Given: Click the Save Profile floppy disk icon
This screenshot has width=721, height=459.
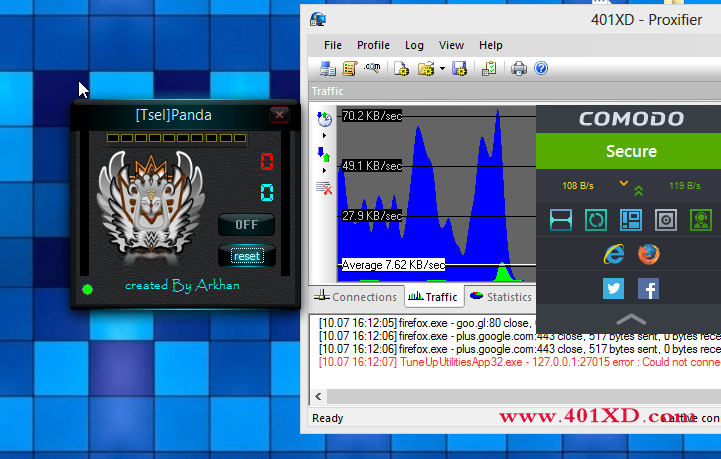Looking at the screenshot, I should tap(459, 69).
